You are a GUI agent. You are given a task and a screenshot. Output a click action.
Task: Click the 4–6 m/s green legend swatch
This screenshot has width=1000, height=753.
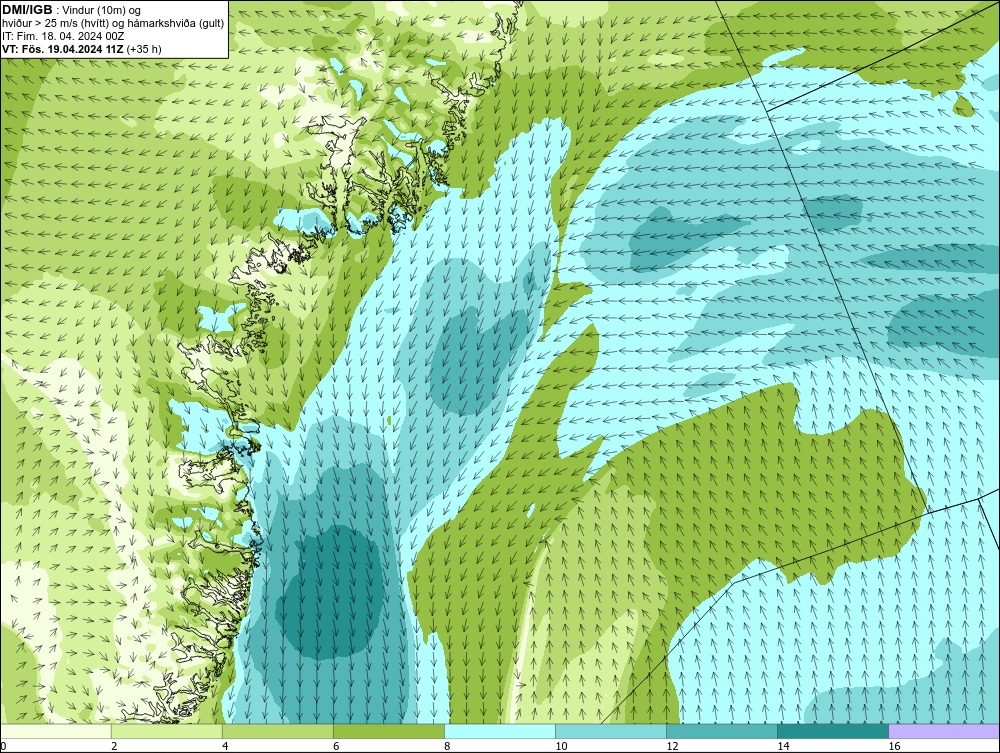pos(277,731)
